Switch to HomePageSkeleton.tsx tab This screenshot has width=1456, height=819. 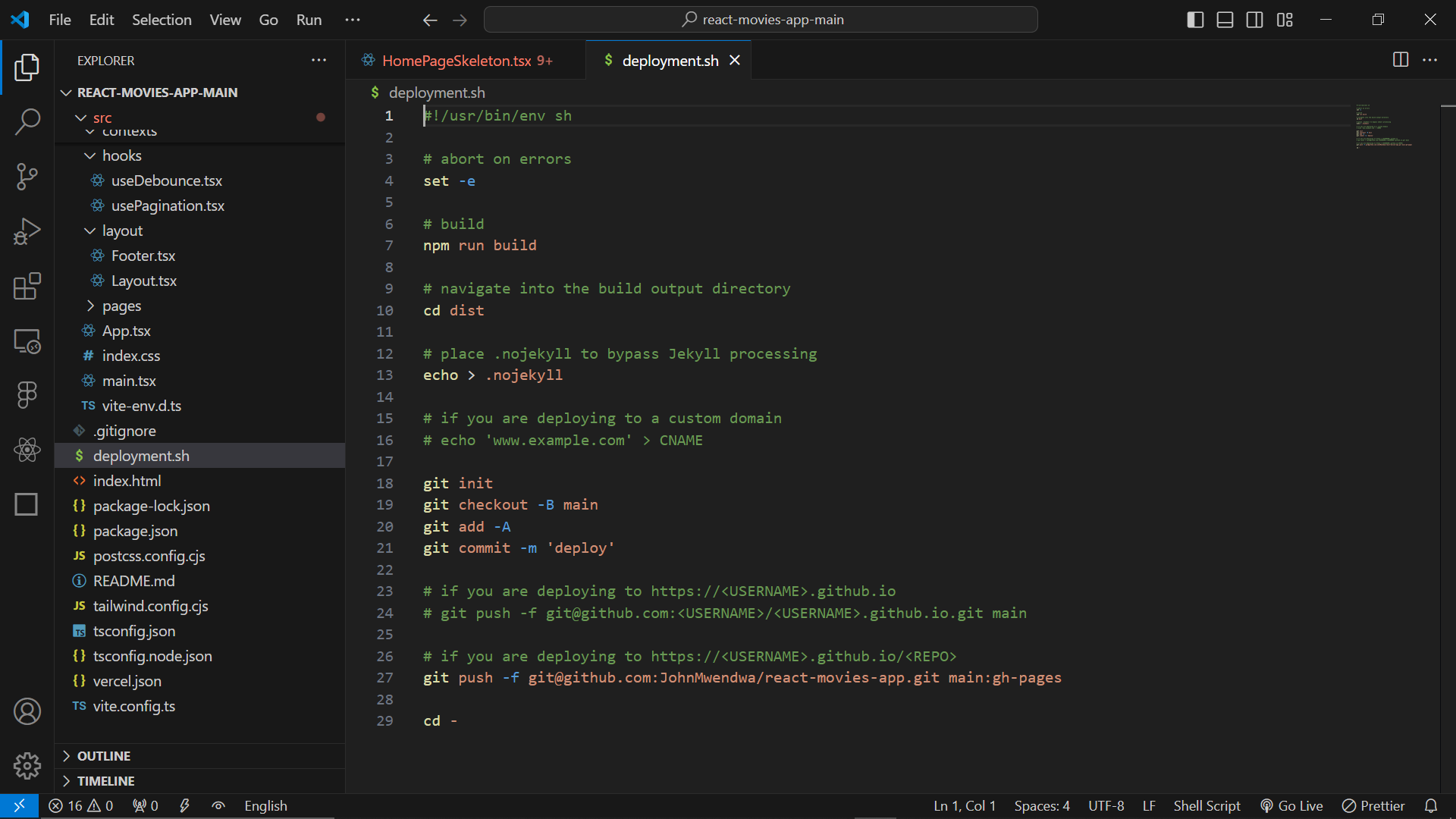[457, 61]
